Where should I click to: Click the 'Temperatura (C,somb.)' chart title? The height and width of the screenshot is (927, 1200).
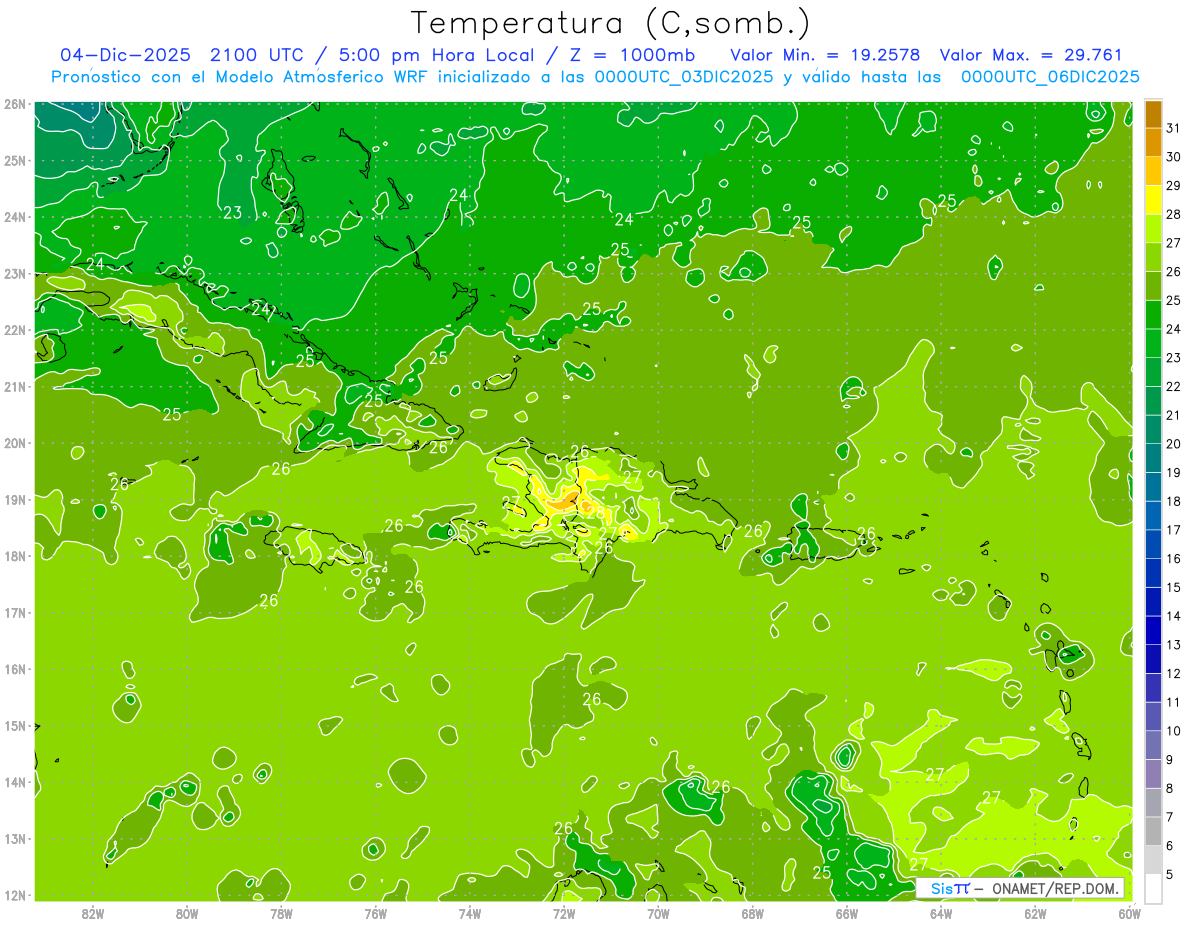click(x=611, y=23)
